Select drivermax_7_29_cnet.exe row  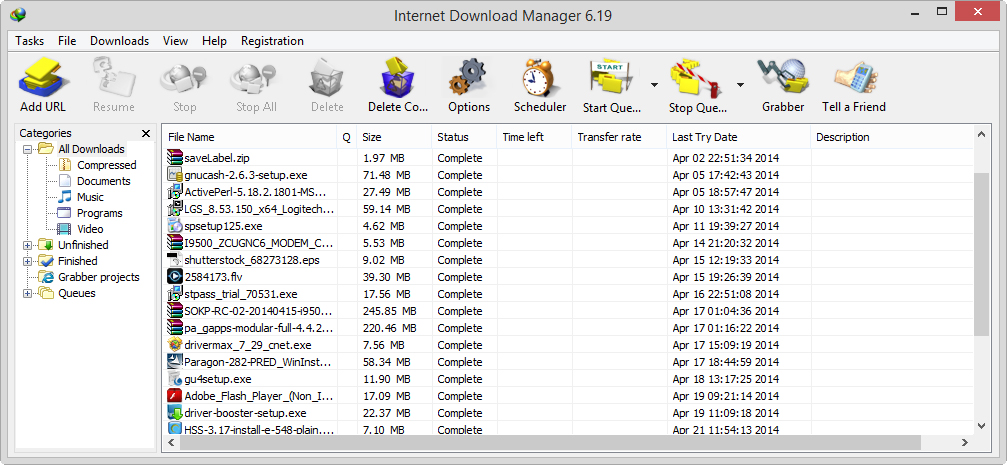[x=568, y=345]
